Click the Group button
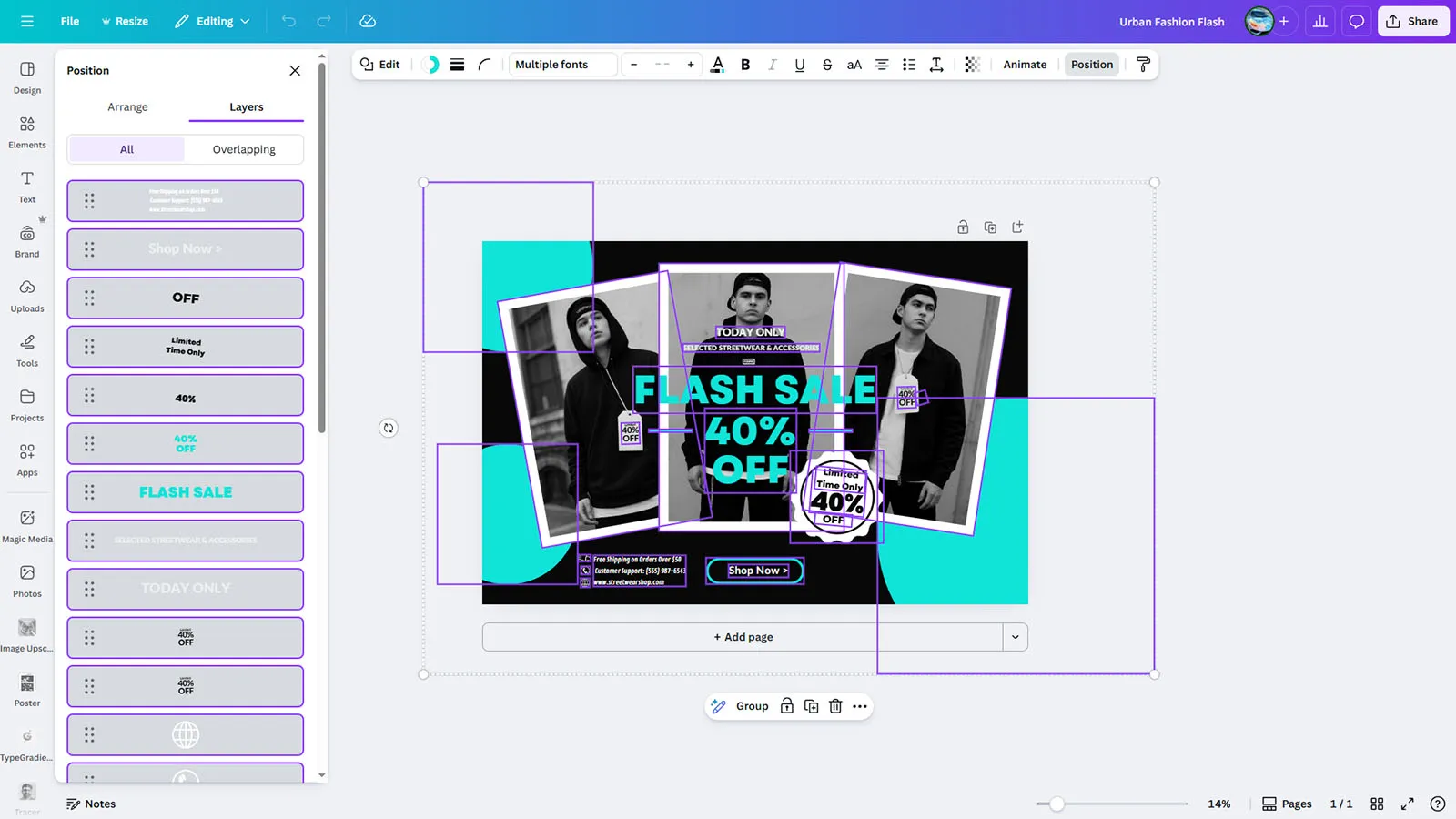This screenshot has width=1456, height=819. click(752, 706)
